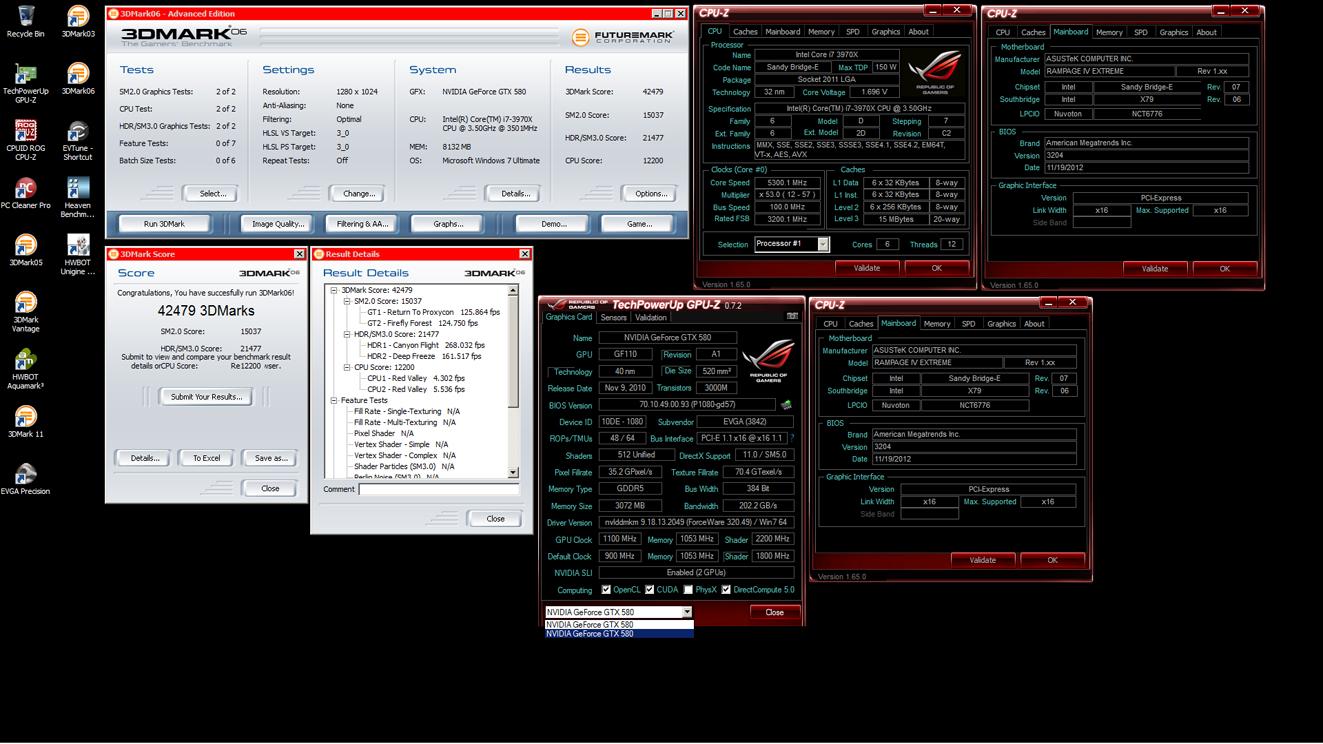
Task: Open SPD tab in CPU-Z processor window
Action: 852,32
